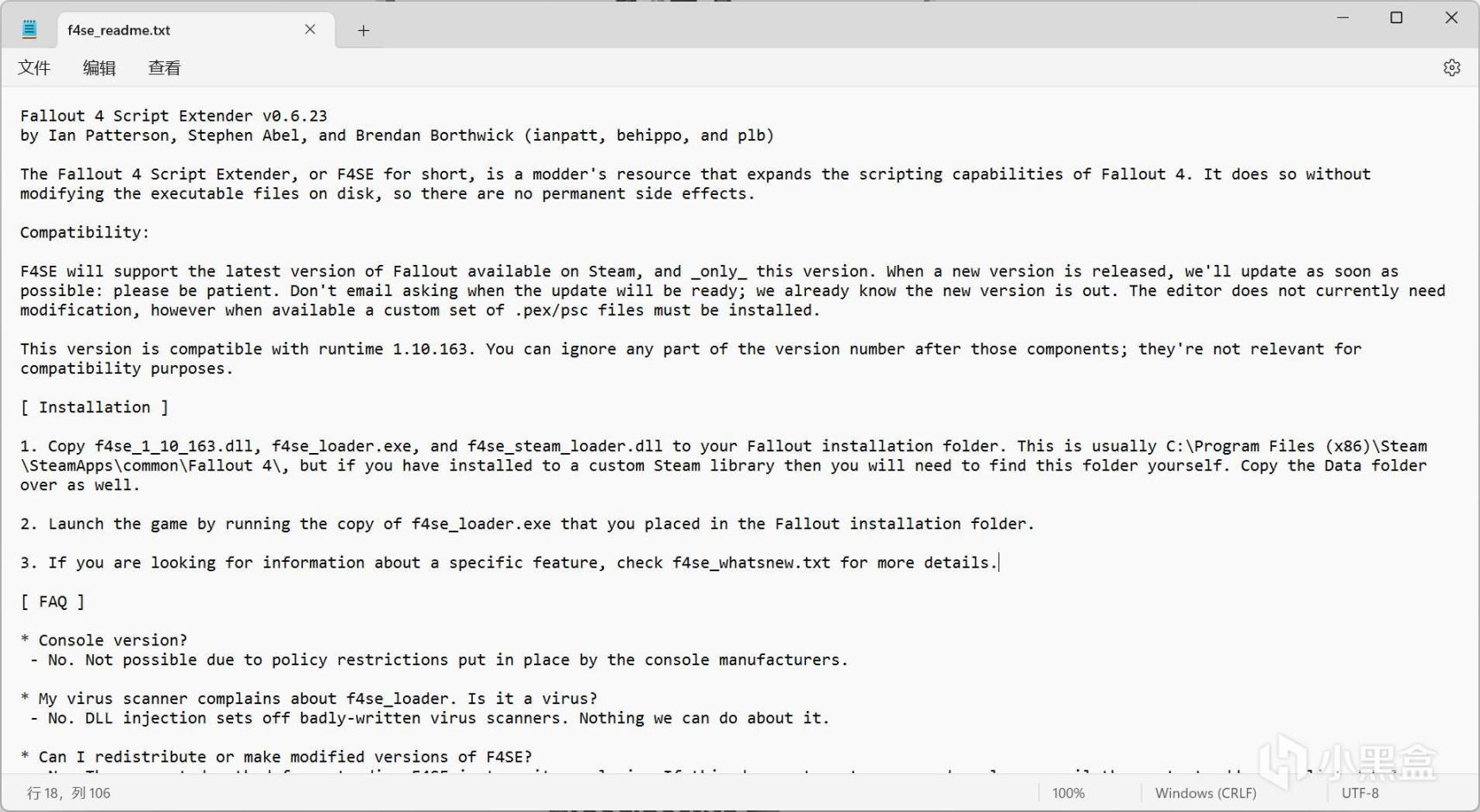
Task: Click the question '* Can I redistribute or make modified versions'
Action: (276, 757)
